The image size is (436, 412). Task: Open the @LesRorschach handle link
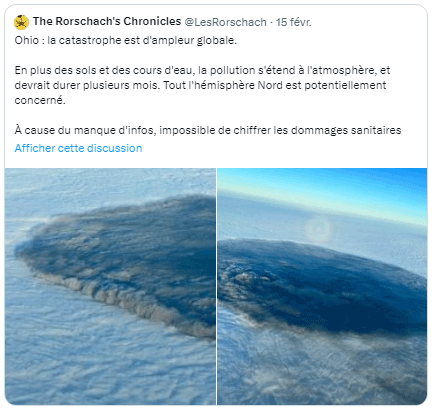[226, 22]
